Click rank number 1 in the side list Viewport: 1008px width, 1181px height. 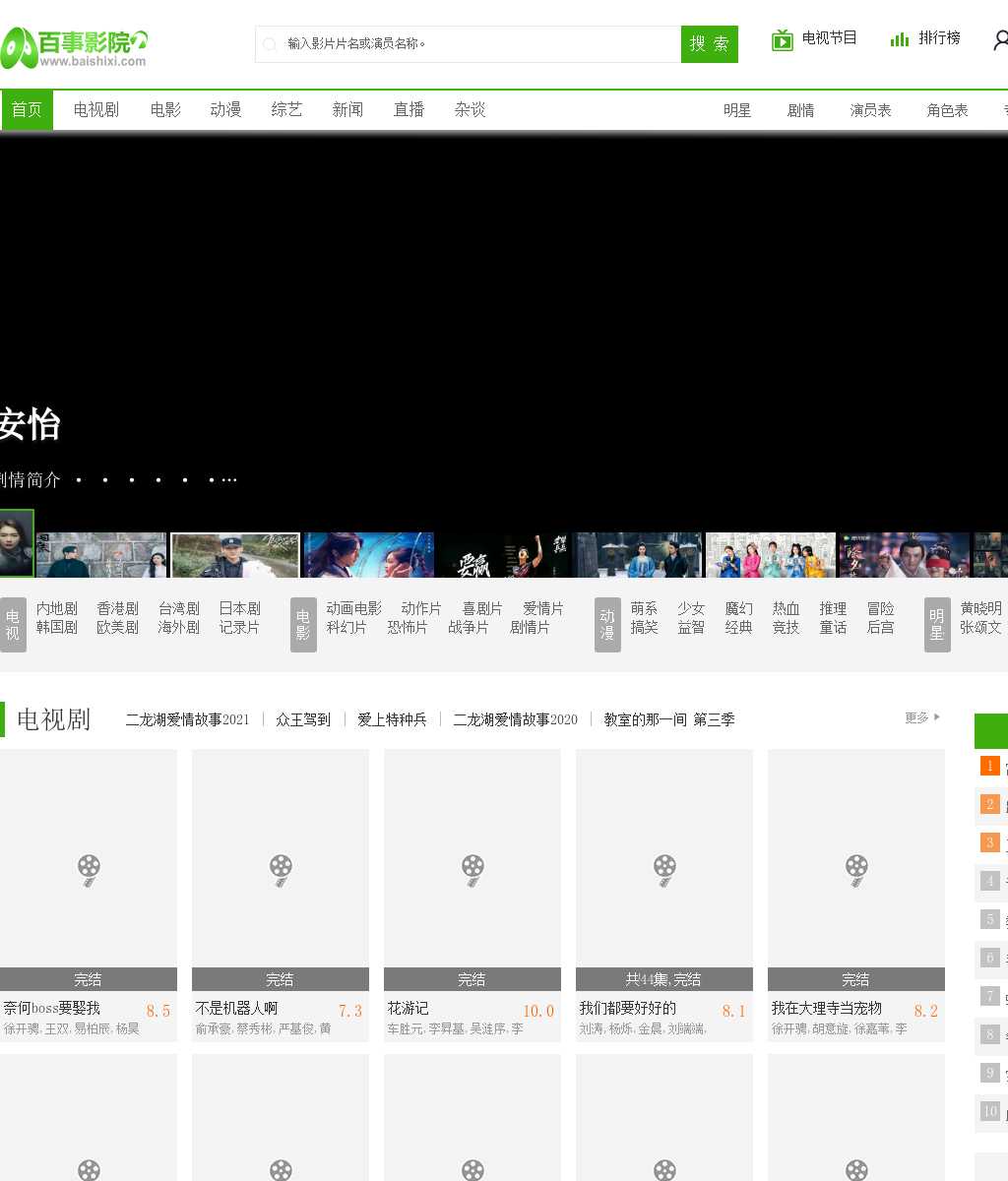[990, 766]
